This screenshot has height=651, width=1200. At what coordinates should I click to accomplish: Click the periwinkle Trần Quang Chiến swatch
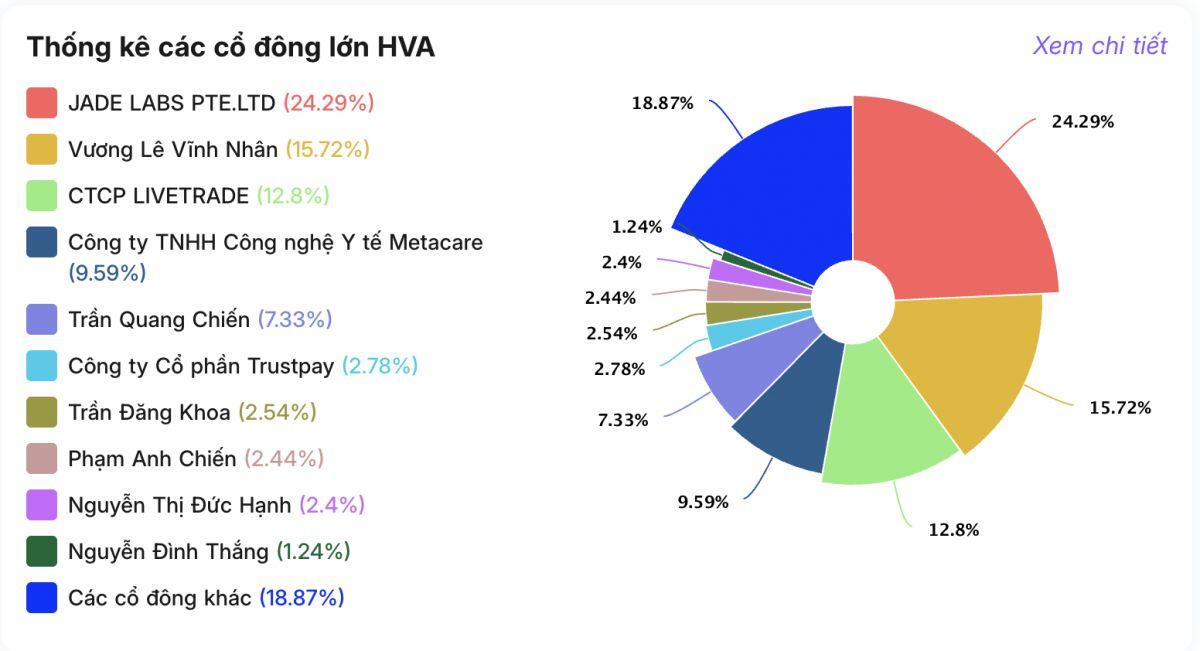point(42,320)
